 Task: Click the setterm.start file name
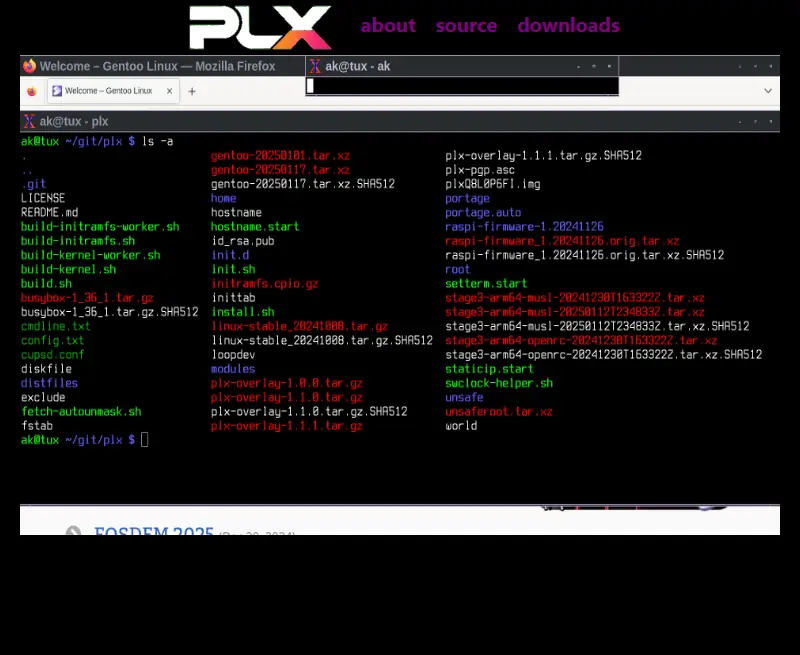click(x=486, y=284)
